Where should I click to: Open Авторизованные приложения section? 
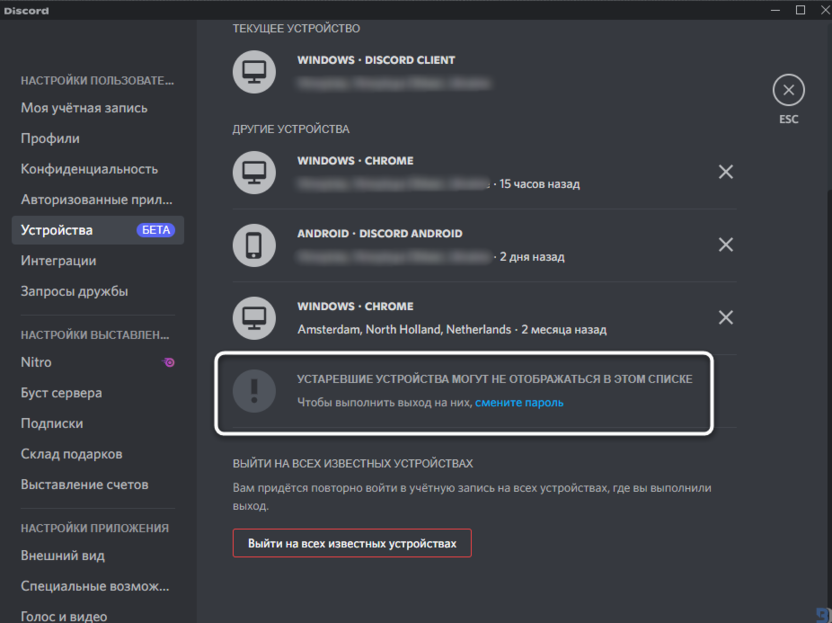click(x=98, y=200)
